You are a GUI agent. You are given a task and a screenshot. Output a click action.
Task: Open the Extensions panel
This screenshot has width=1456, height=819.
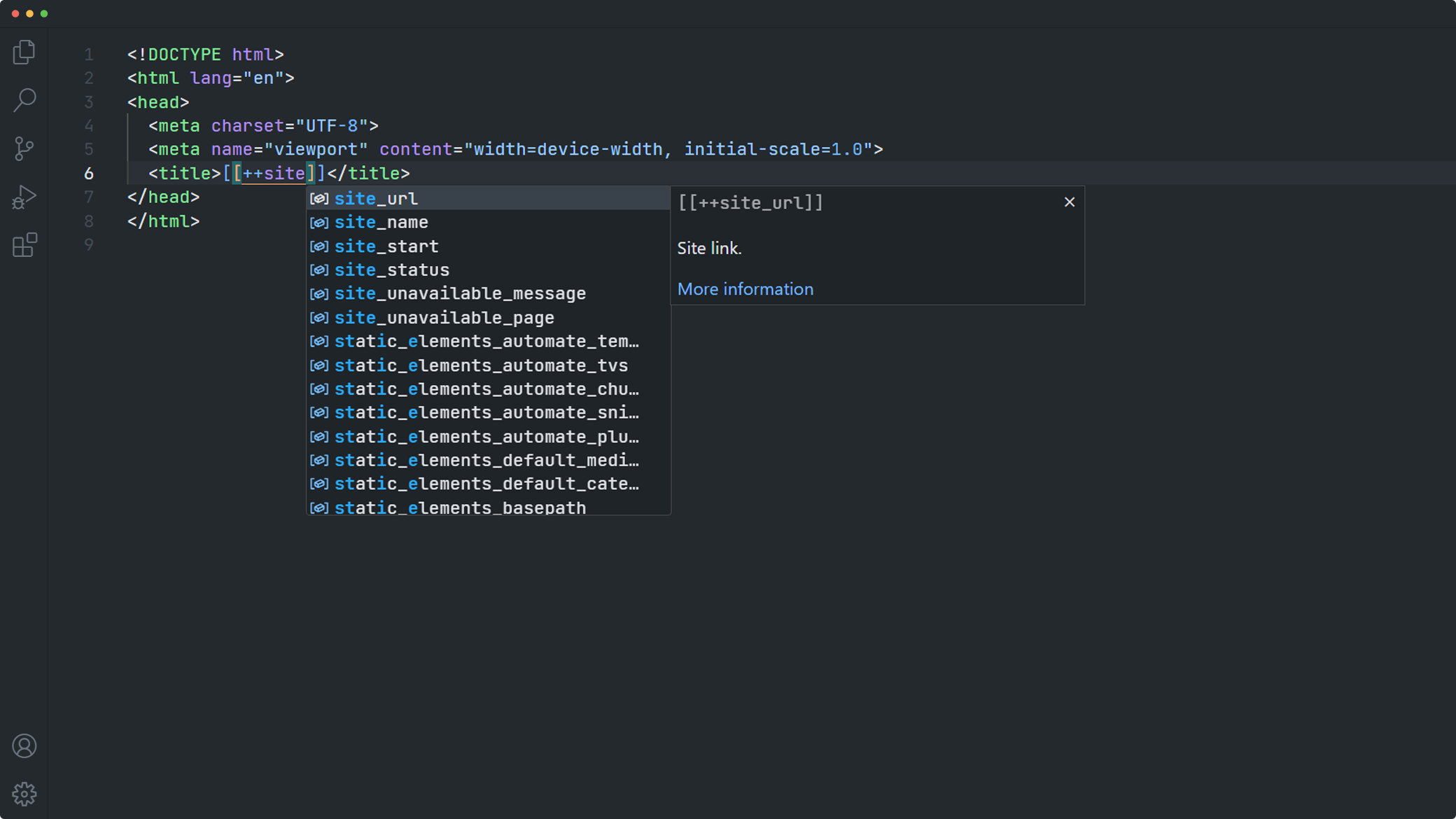click(x=24, y=245)
